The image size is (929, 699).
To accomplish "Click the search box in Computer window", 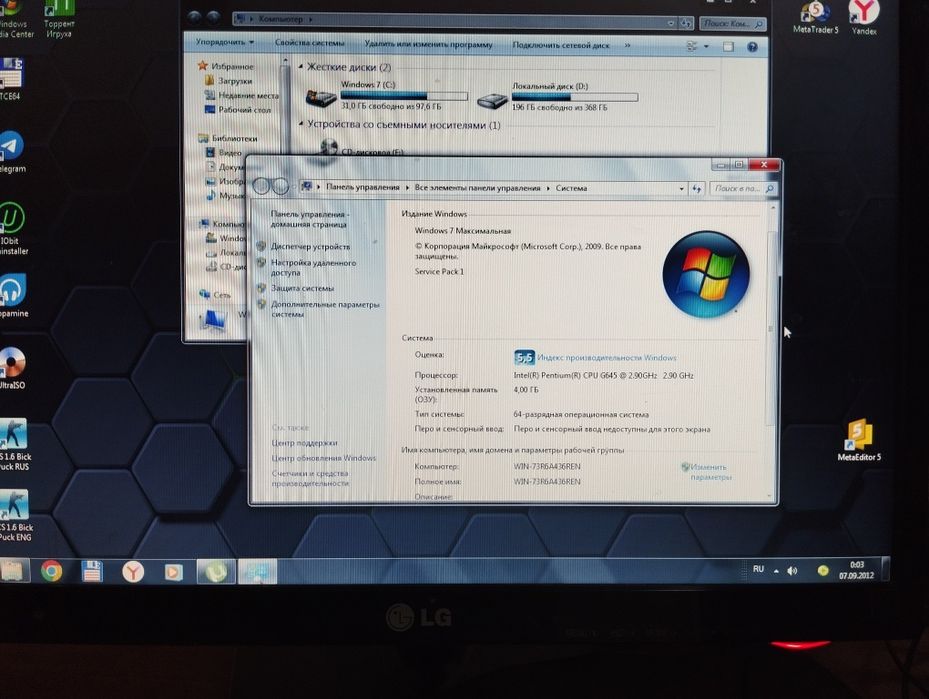I will coord(732,24).
